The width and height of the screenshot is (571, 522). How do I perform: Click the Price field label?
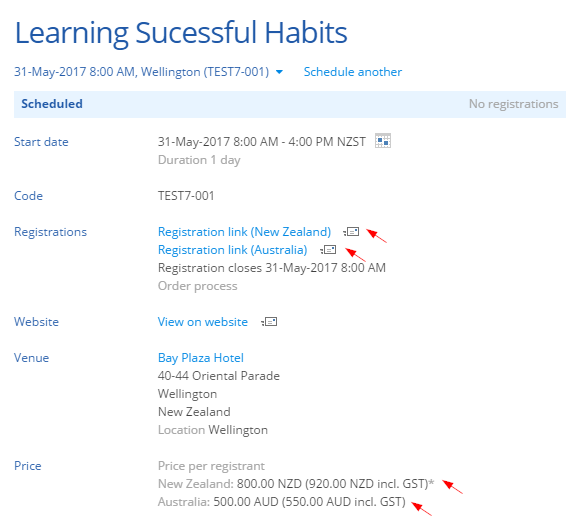[28, 466]
